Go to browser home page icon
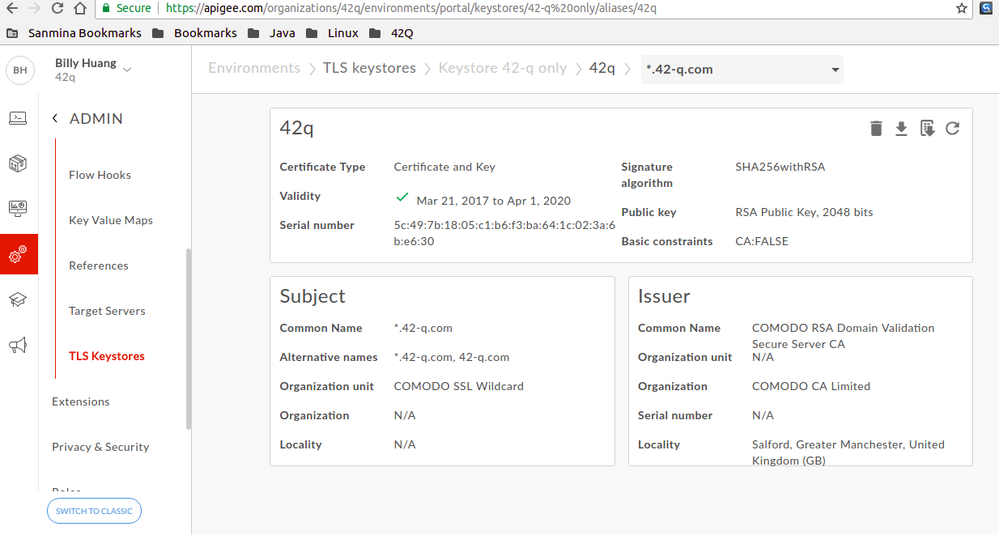Screen dimensions: 999x535 point(80,8)
